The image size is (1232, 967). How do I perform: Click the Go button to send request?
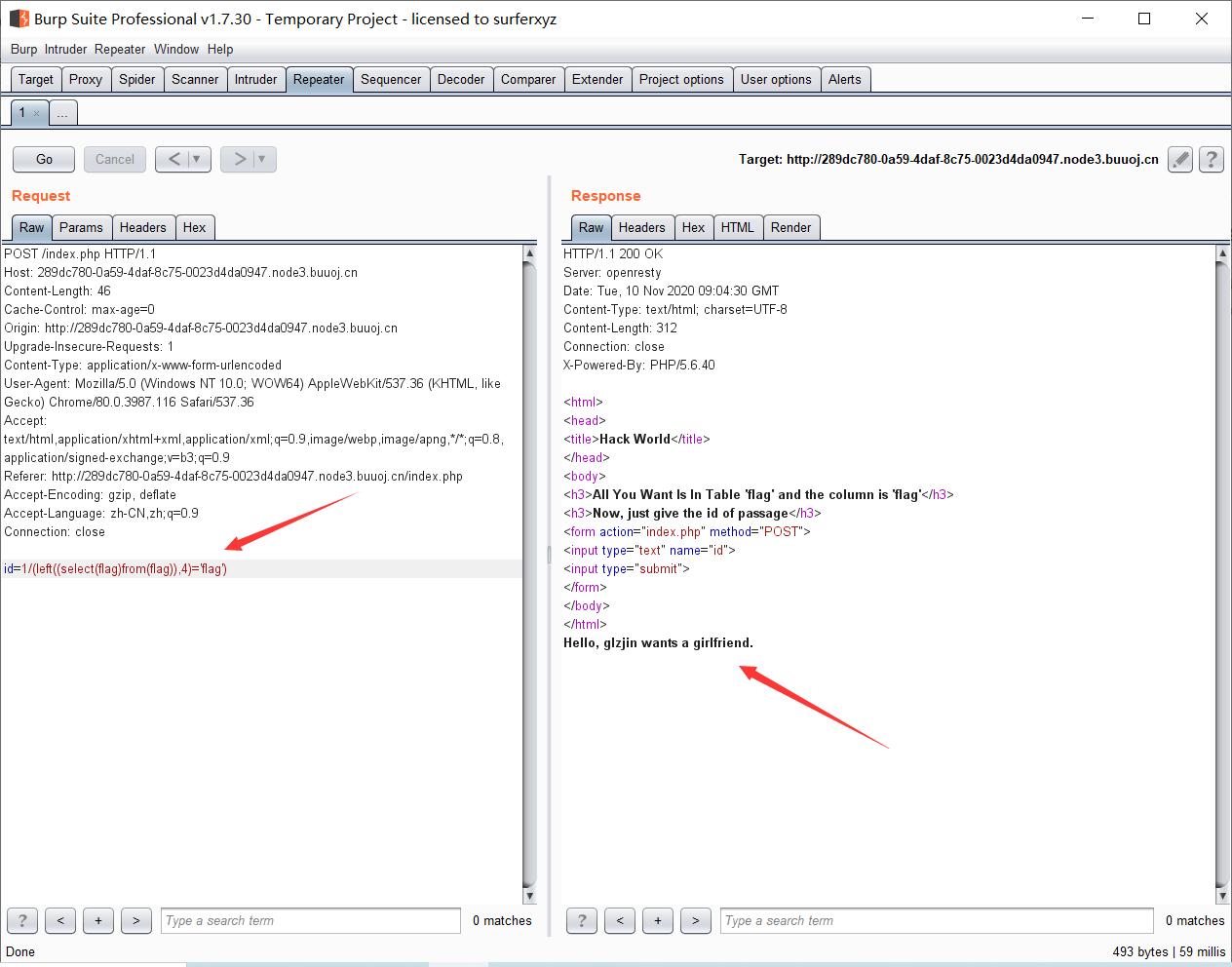[44, 159]
